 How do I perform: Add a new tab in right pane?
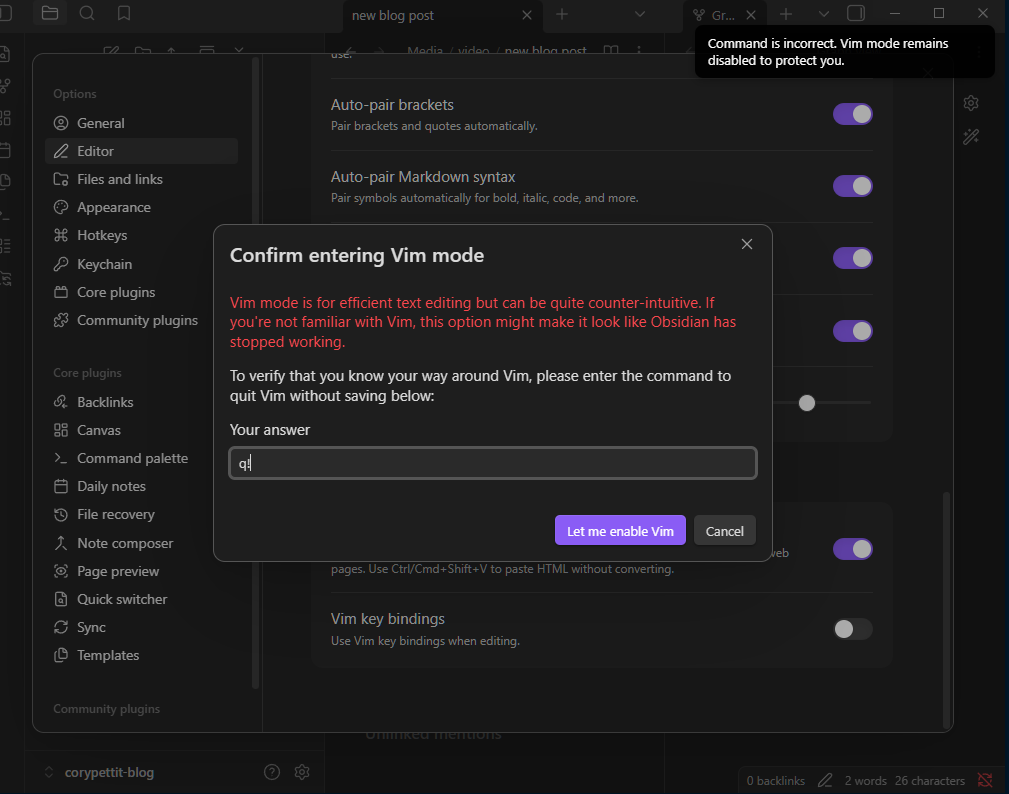786,14
